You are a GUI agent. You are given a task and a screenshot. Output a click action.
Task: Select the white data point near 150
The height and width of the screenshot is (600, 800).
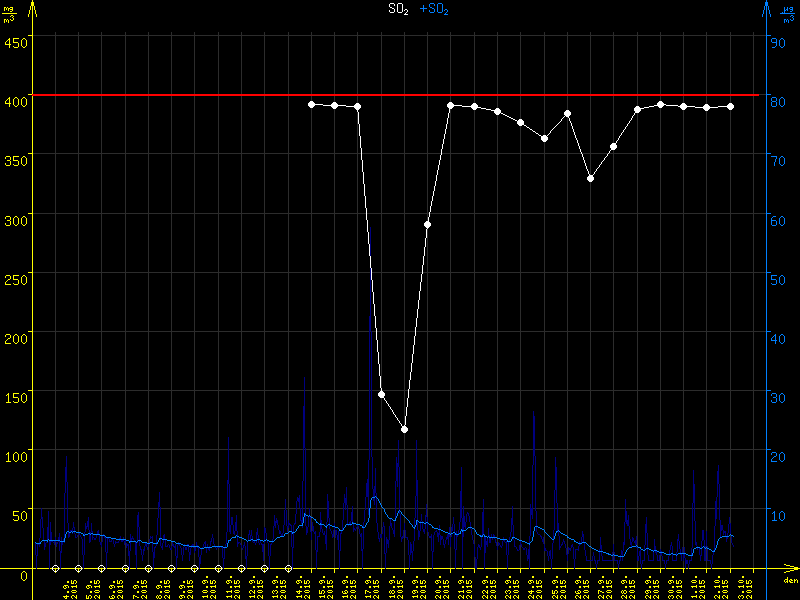tap(381, 394)
